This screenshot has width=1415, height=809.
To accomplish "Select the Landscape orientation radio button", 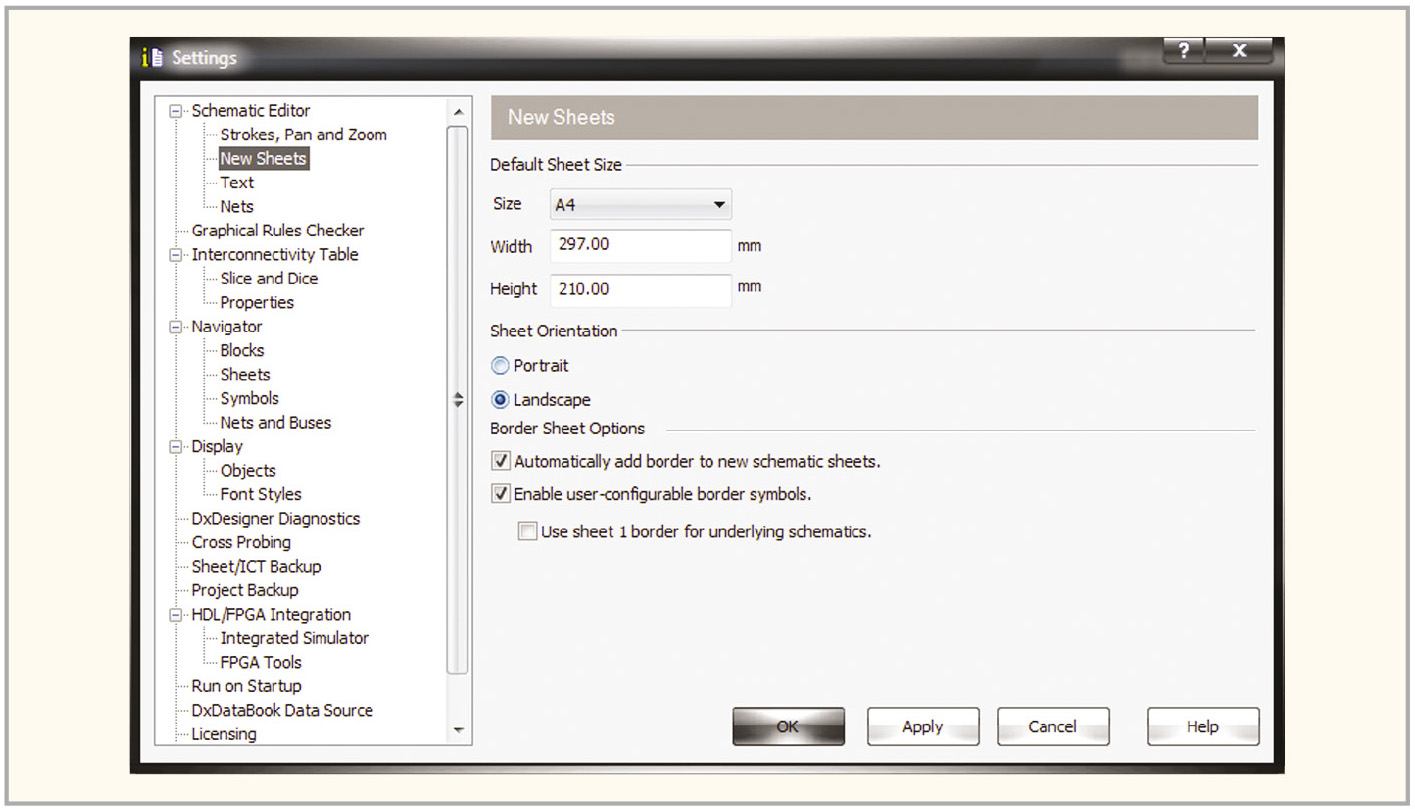I will [x=500, y=400].
